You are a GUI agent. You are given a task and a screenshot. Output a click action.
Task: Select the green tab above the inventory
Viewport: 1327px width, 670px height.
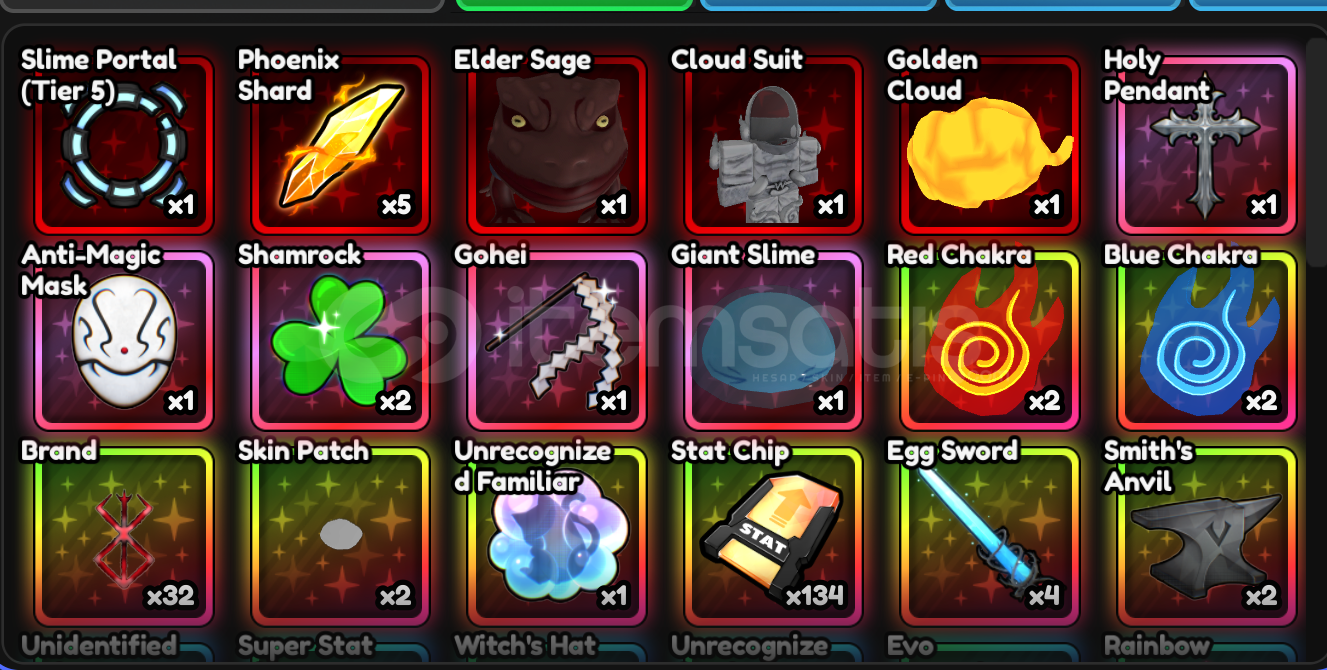click(x=574, y=5)
